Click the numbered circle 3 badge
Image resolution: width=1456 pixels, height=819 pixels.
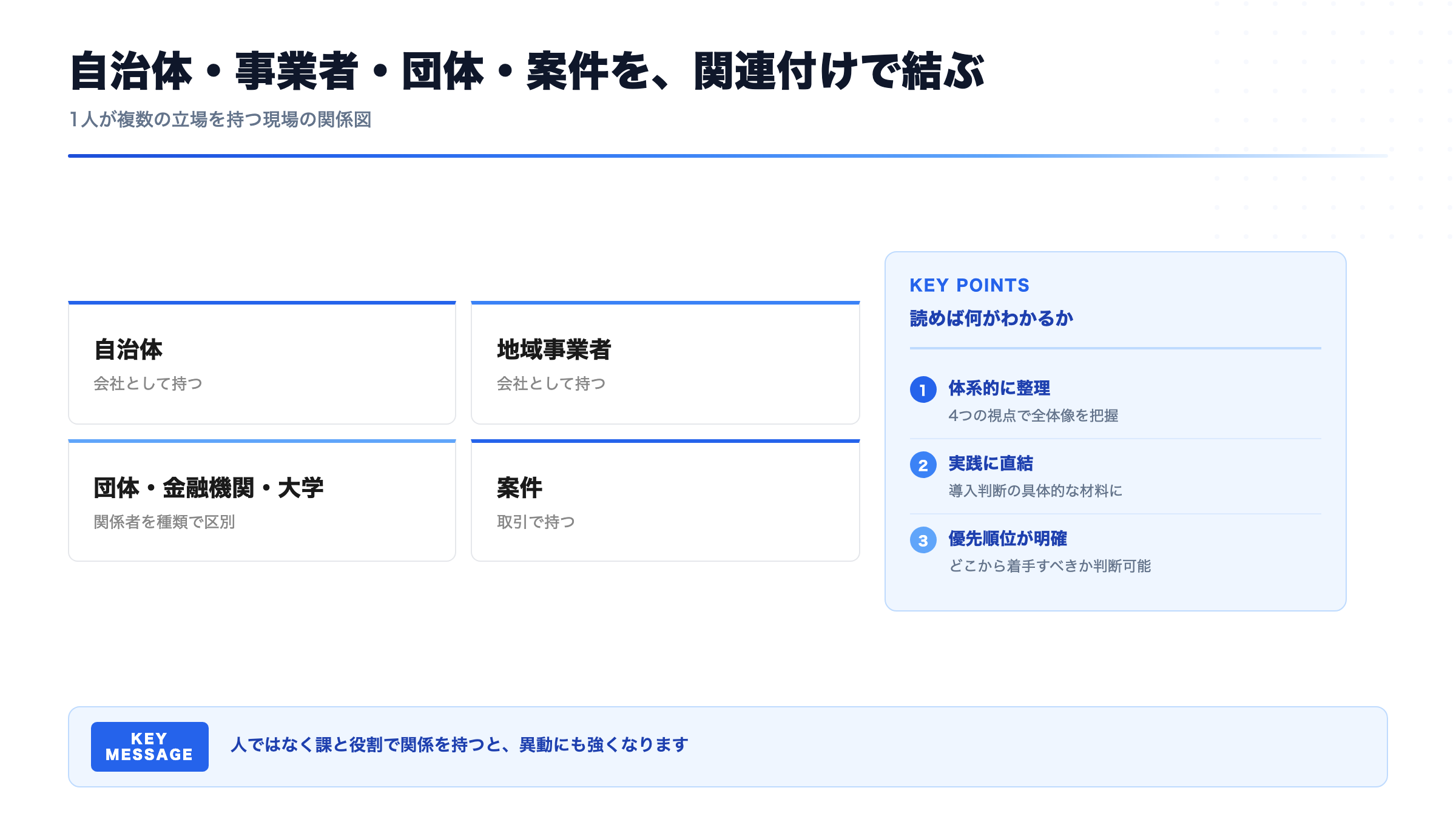(923, 540)
